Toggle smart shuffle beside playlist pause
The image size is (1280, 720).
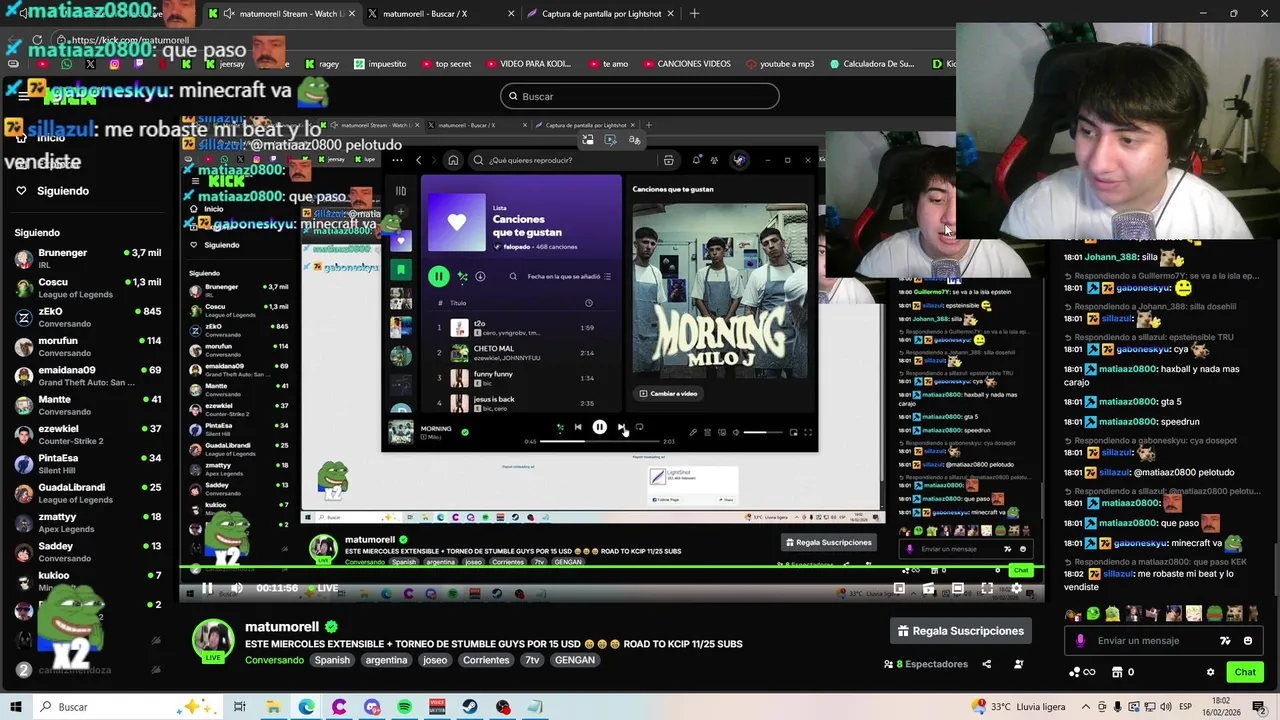(x=462, y=277)
